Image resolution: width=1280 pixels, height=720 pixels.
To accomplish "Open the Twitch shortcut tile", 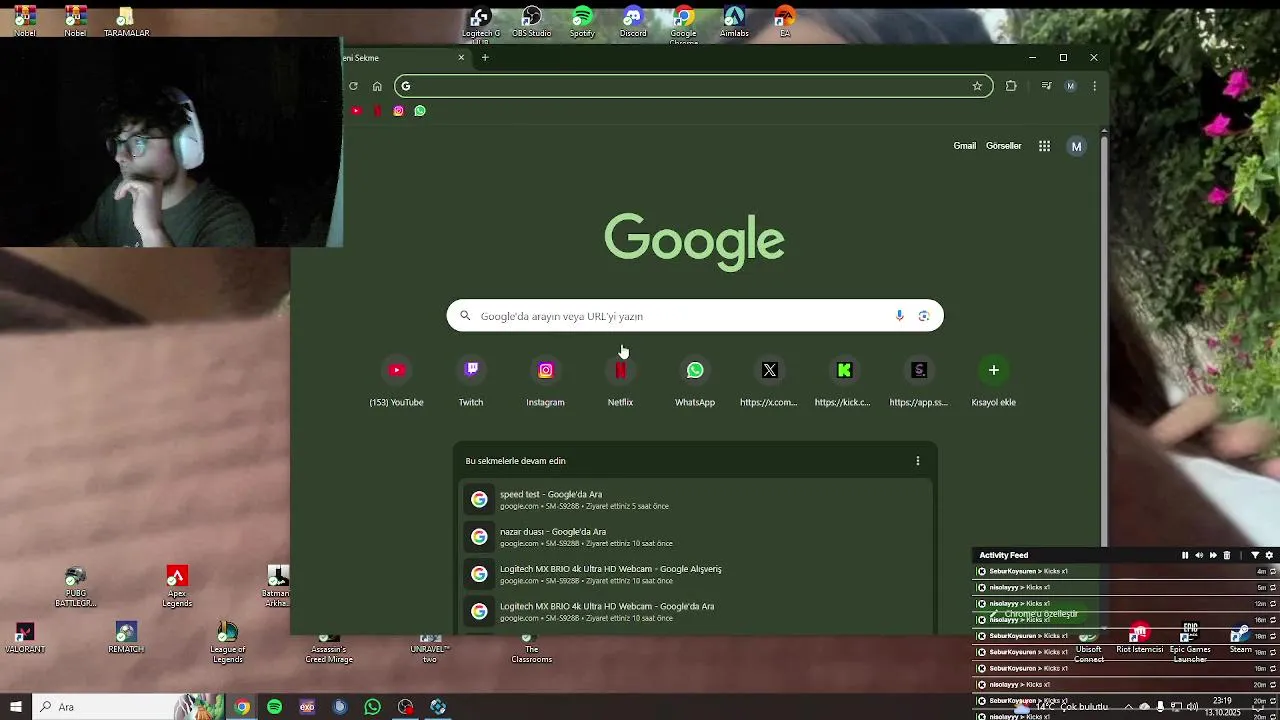I will tap(471, 382).
